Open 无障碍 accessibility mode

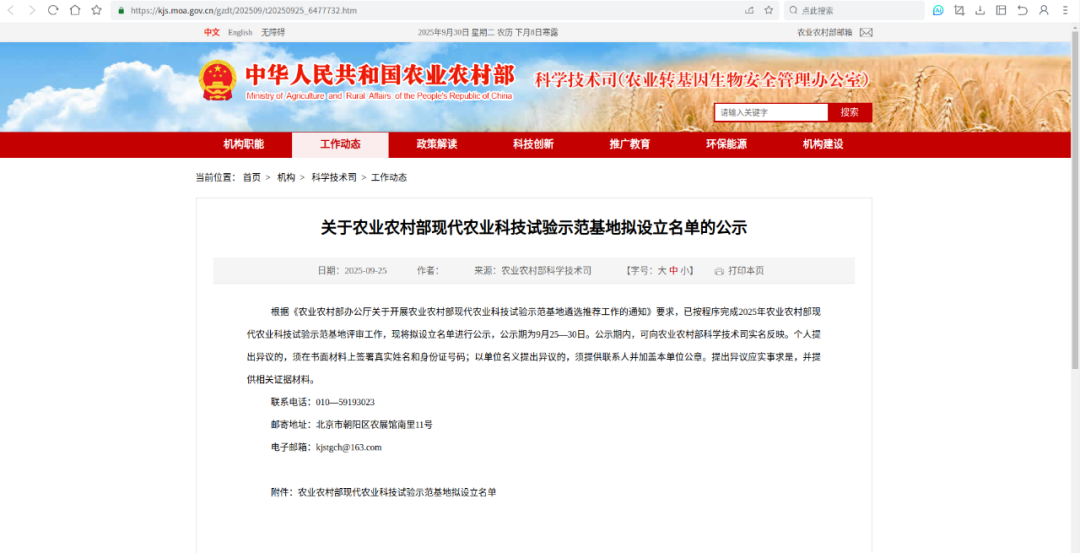point(273,32)
